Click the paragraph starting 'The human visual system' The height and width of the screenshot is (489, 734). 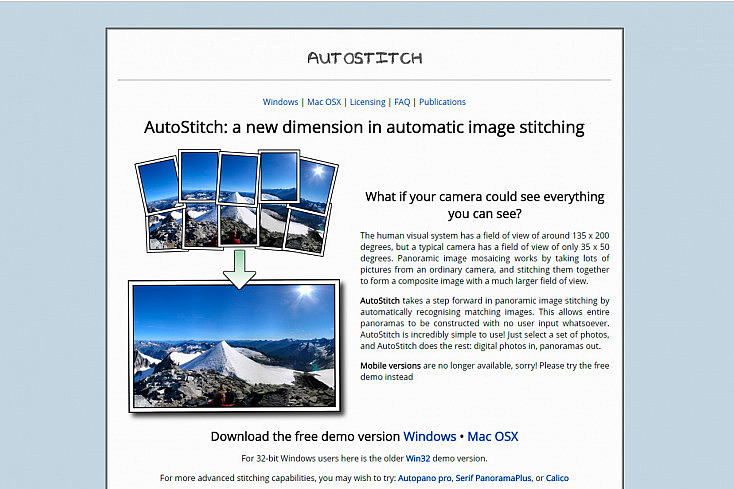[x=484, y=258]
